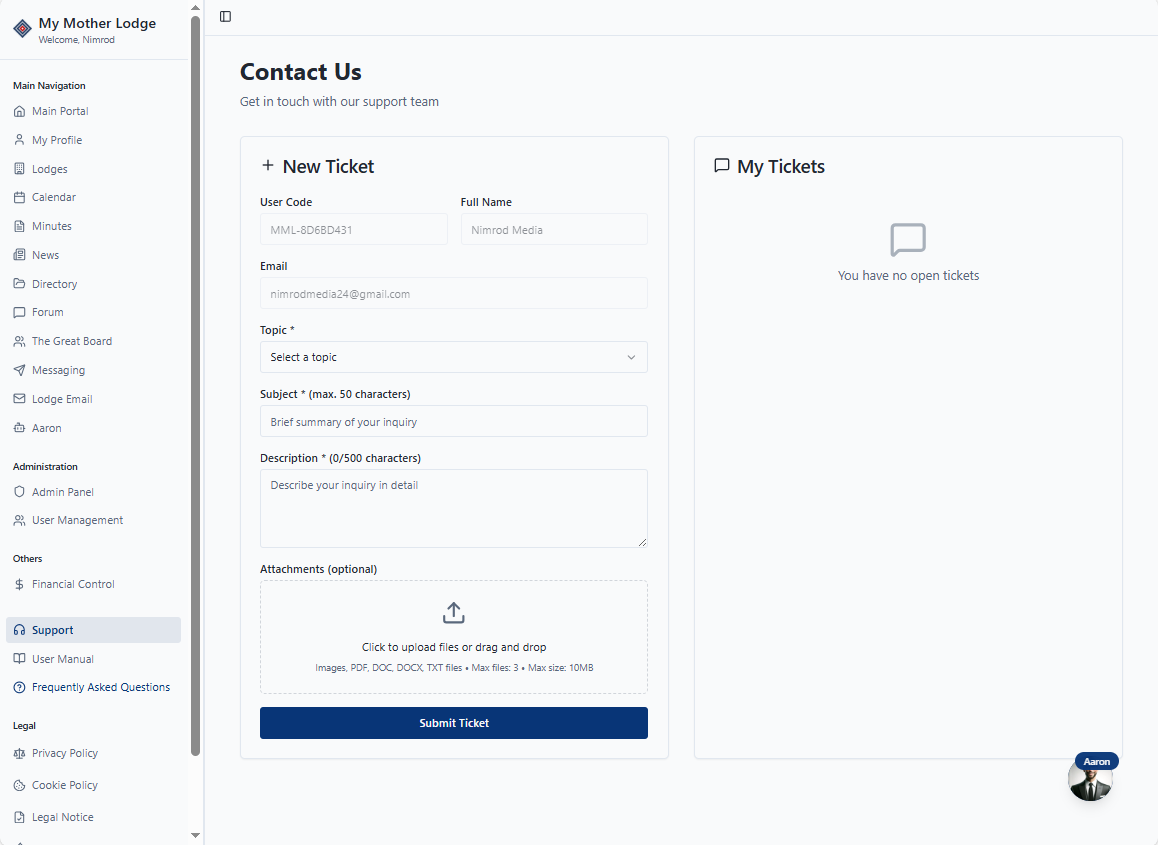Click the sidebar vertical scrollbar
The height and width of the screenshot is (845, 1158).
pos(196,400)
